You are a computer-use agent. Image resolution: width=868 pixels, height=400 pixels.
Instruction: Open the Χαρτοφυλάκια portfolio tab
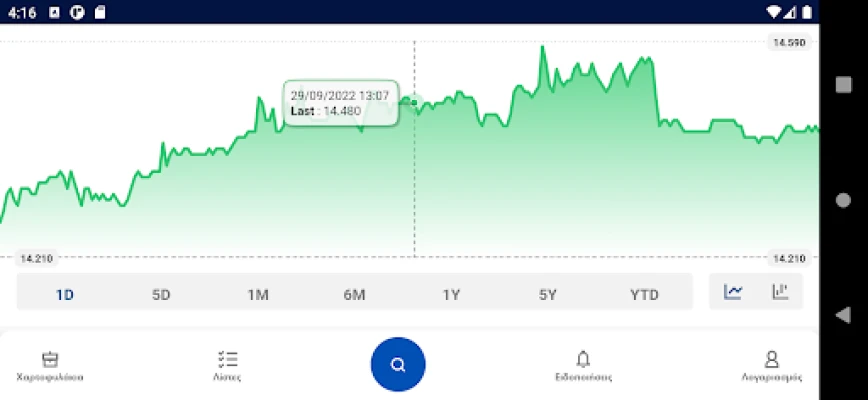tap(50, 366)
